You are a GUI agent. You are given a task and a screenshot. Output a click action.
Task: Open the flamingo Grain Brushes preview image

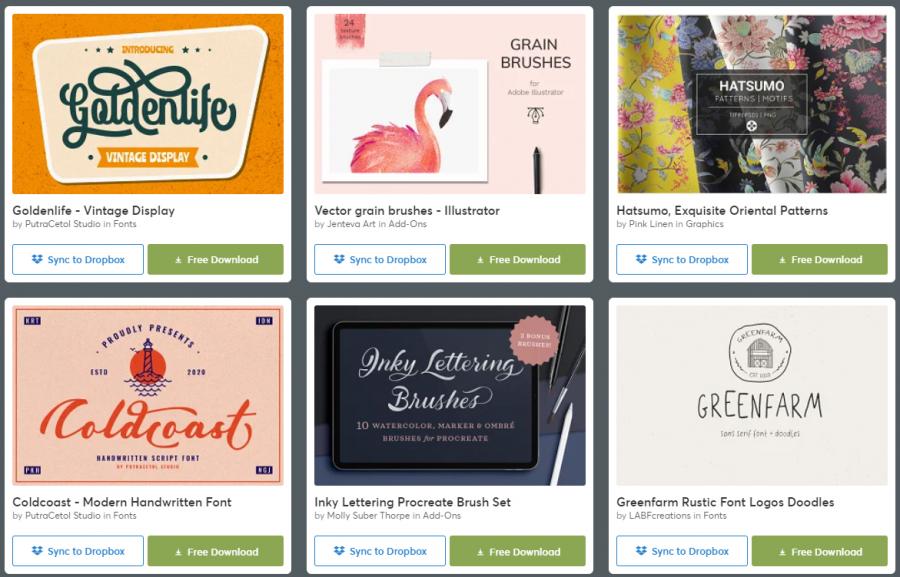(x=450, y=104)
